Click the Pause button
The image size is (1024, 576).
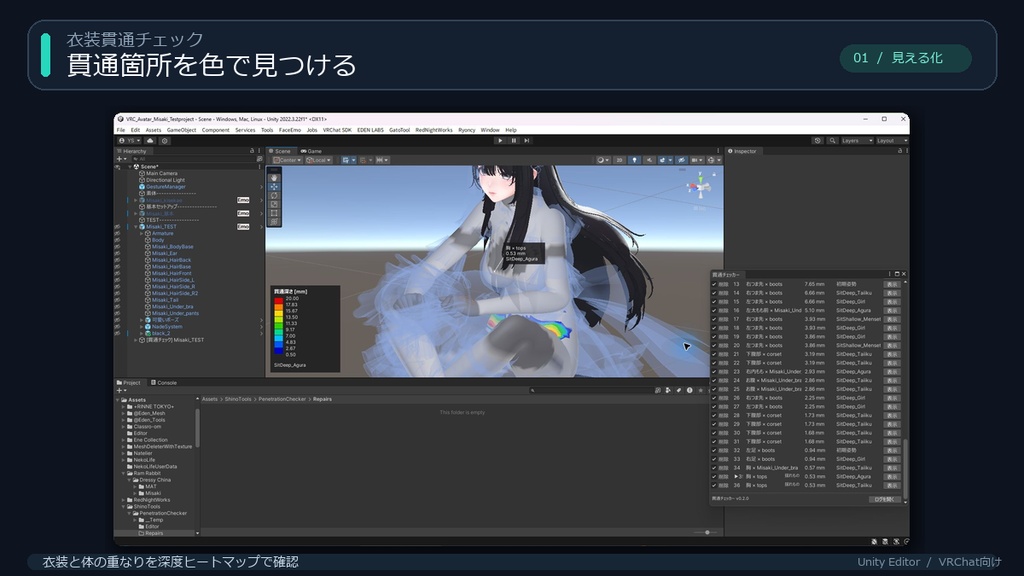point(513,140)
